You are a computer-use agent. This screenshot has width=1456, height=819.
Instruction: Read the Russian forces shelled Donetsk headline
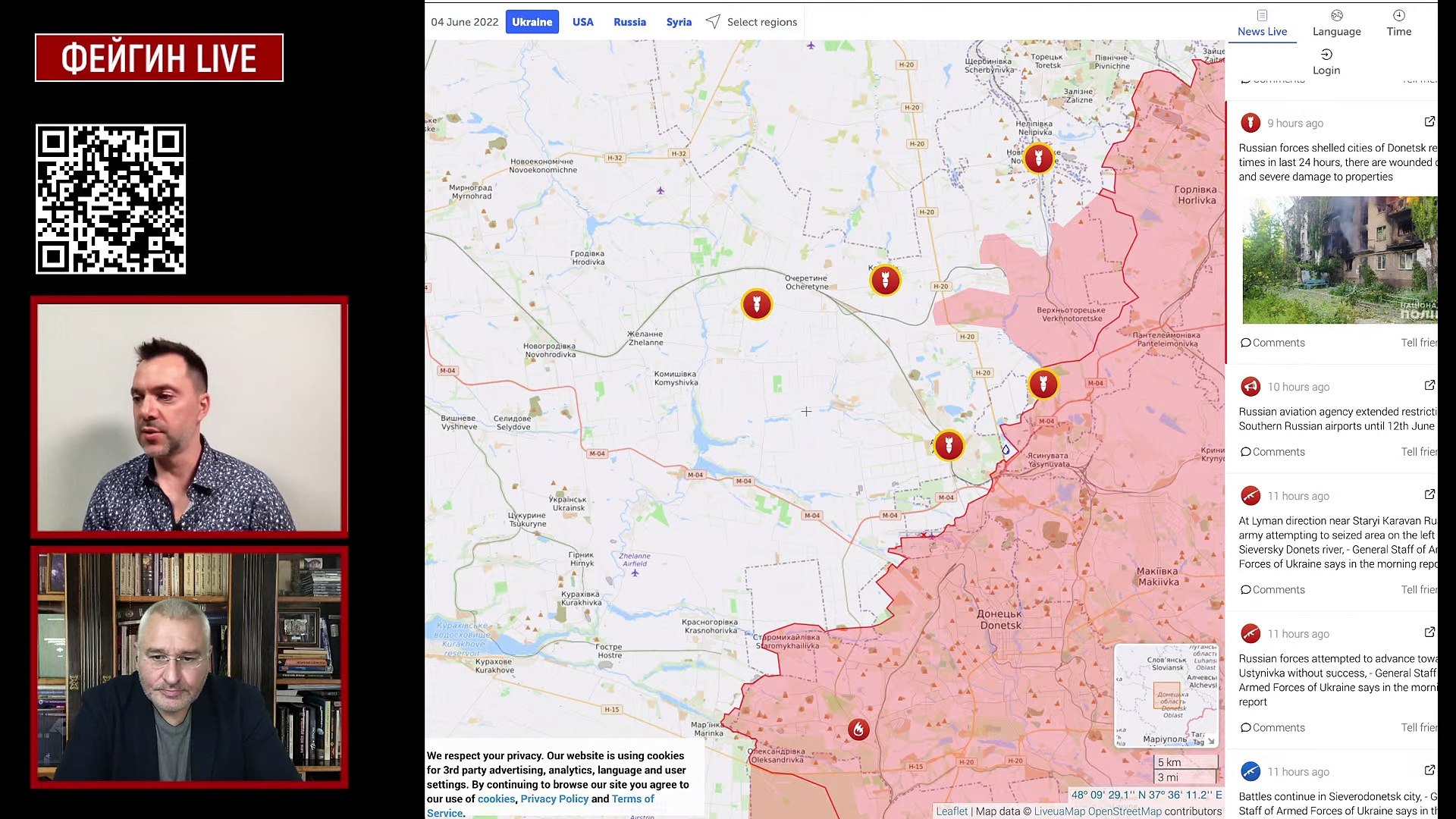click(1338, 162)
